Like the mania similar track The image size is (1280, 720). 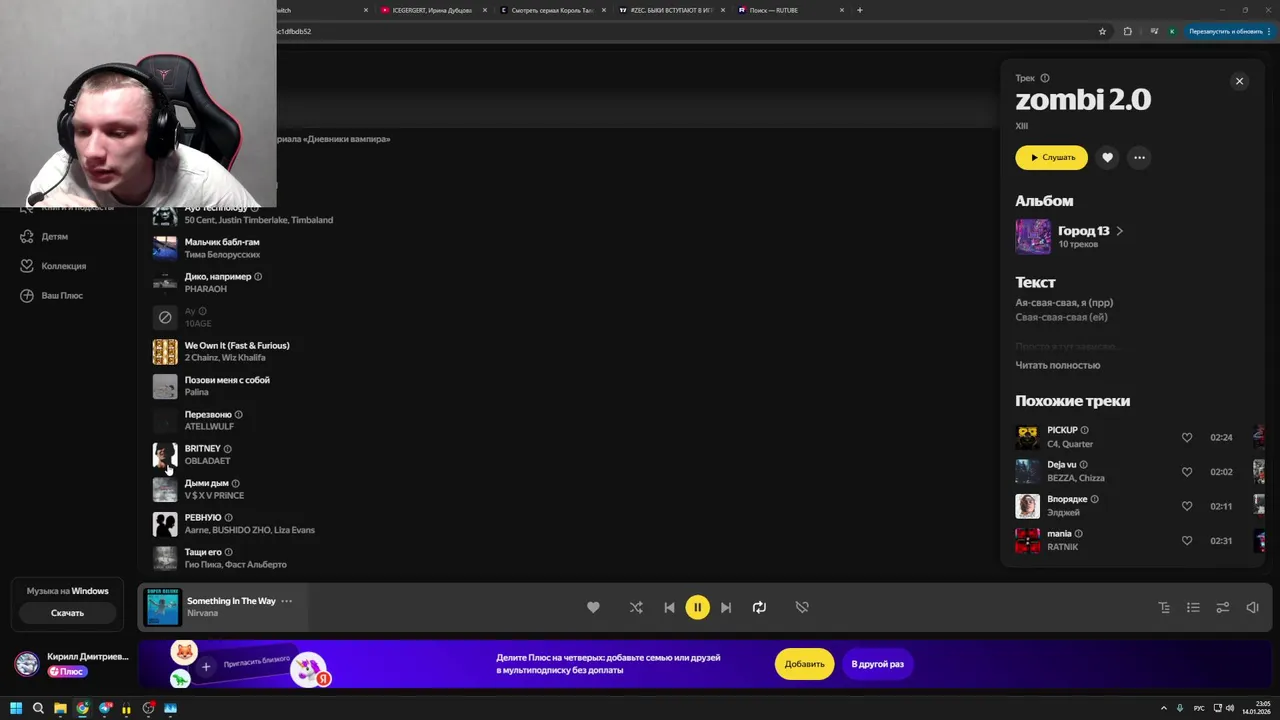pyautogui.click(x=1187, y=541)
